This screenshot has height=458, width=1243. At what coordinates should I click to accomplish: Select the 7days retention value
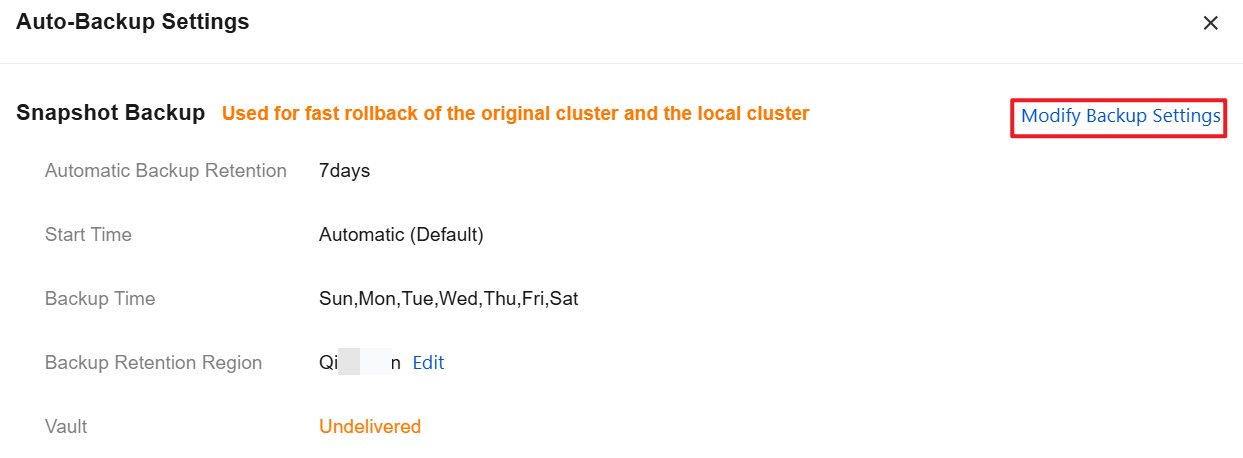pos(344,171)
